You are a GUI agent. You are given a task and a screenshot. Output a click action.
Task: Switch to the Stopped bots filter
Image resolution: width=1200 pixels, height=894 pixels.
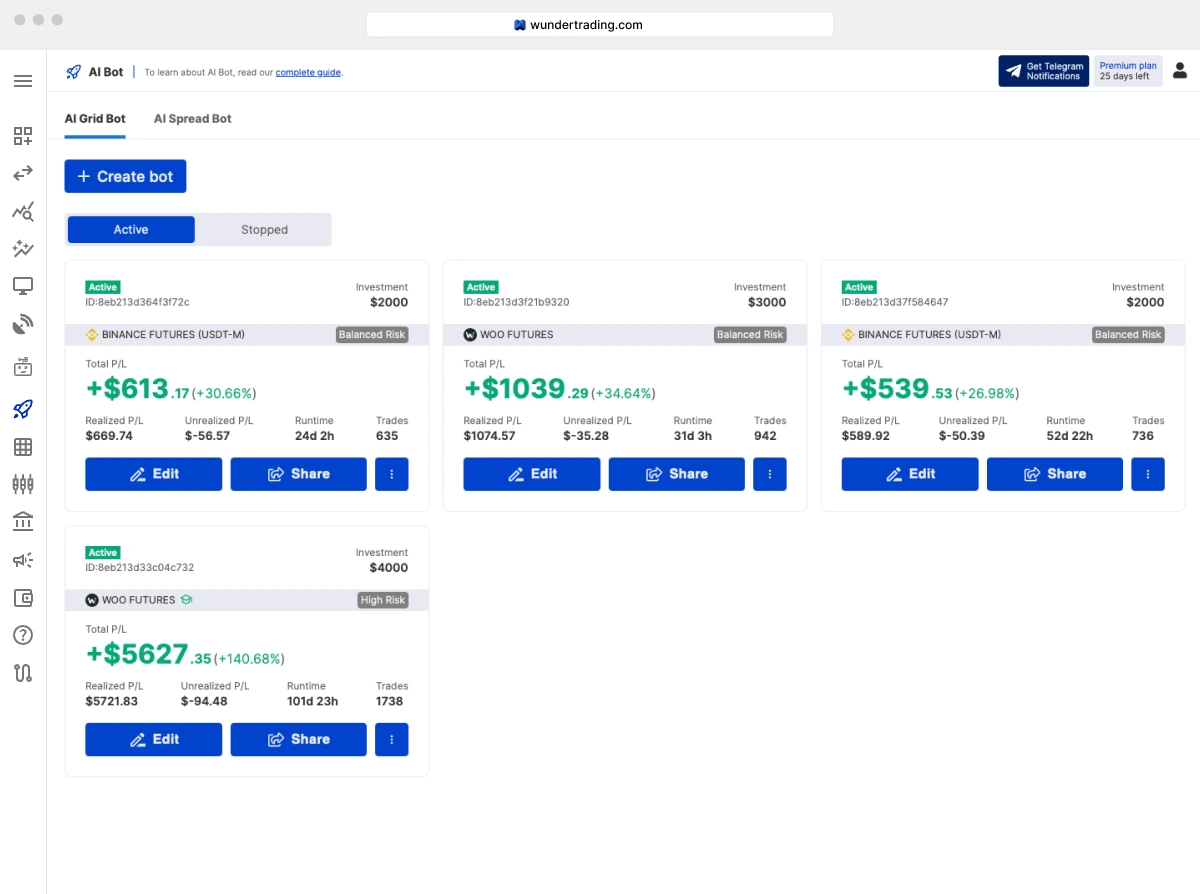(263, 229)
